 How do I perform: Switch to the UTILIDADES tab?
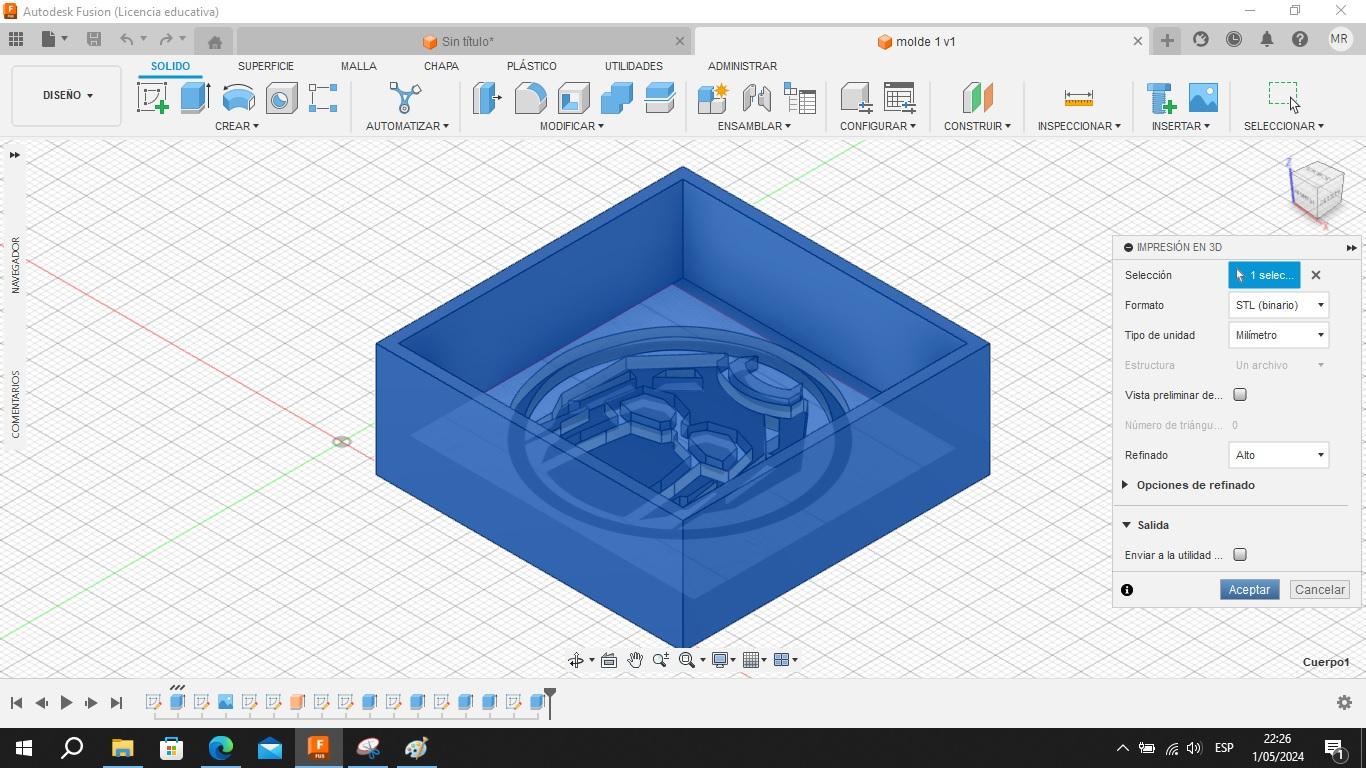point(633,66)
